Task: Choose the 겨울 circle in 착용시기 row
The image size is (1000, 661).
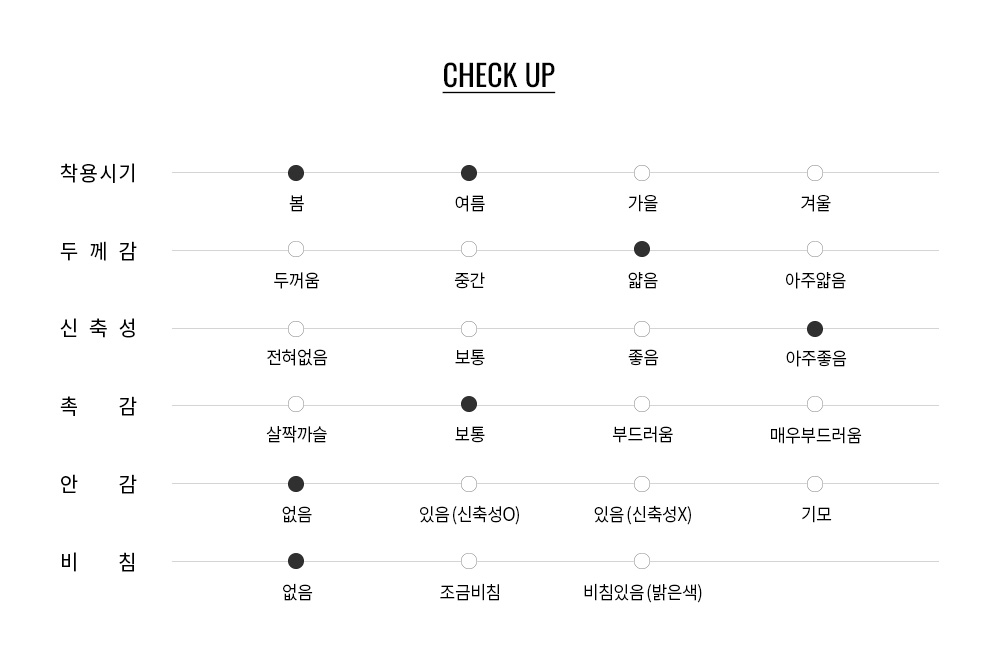Action: pos(814,173)
